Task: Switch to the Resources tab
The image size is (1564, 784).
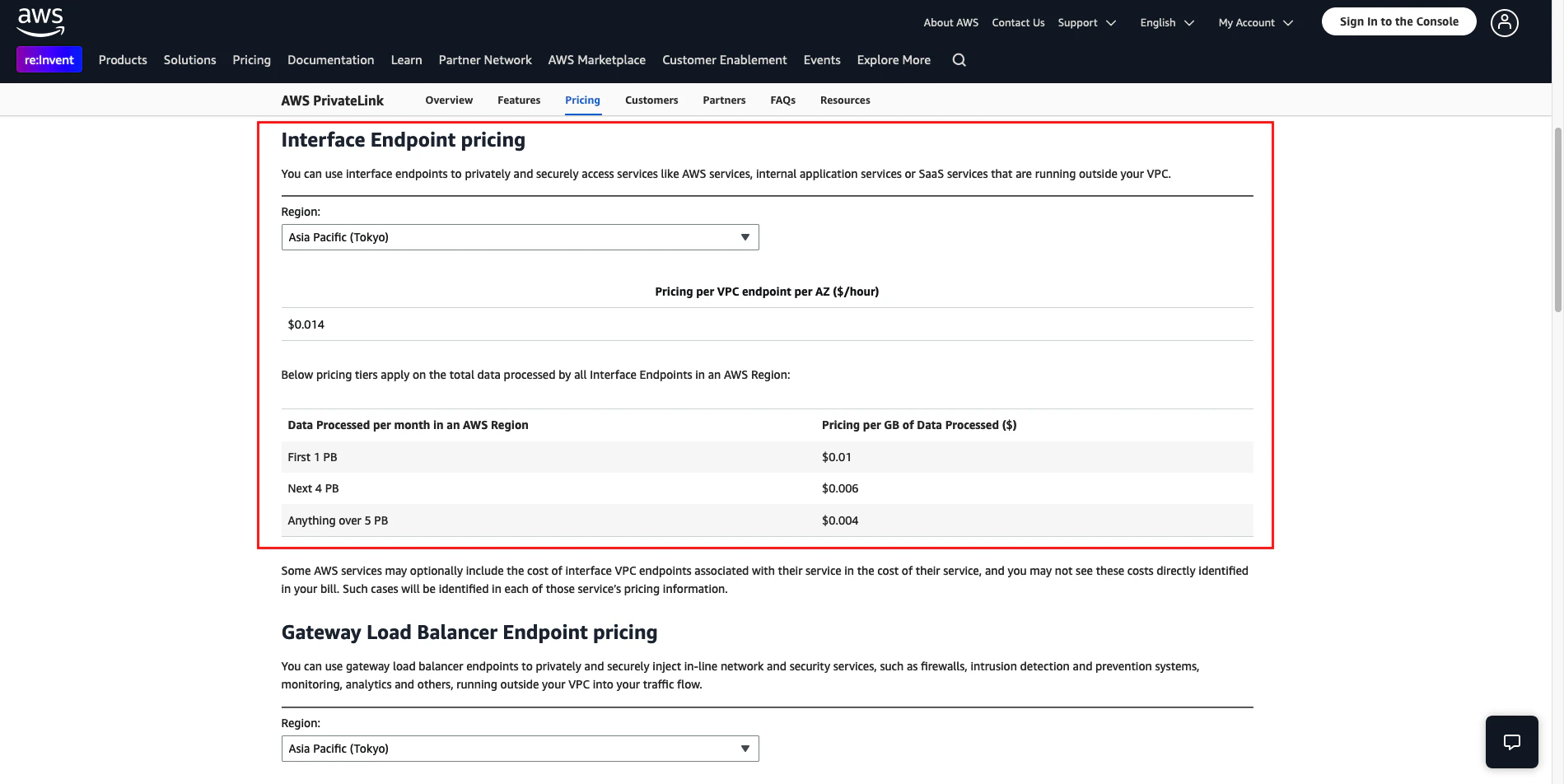Action: coord(845,100)
